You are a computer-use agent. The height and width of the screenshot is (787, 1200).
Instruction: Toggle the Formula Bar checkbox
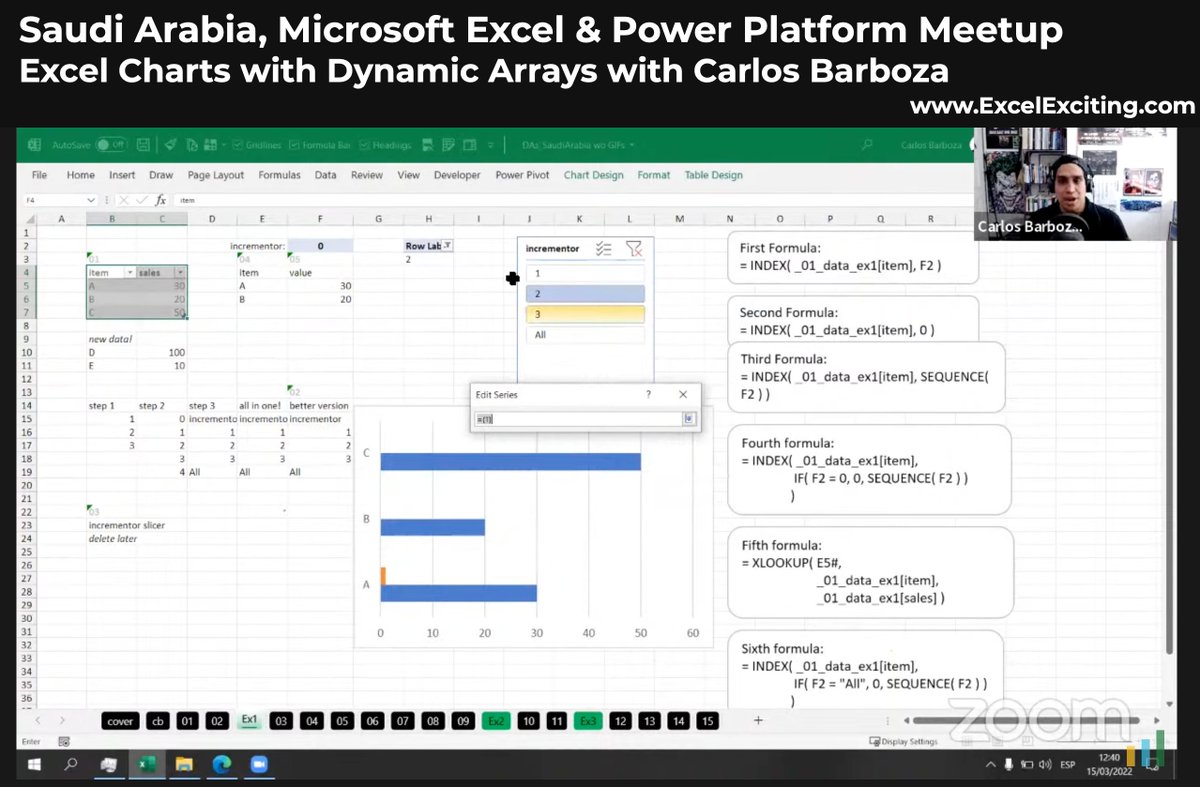click(294, 145)
